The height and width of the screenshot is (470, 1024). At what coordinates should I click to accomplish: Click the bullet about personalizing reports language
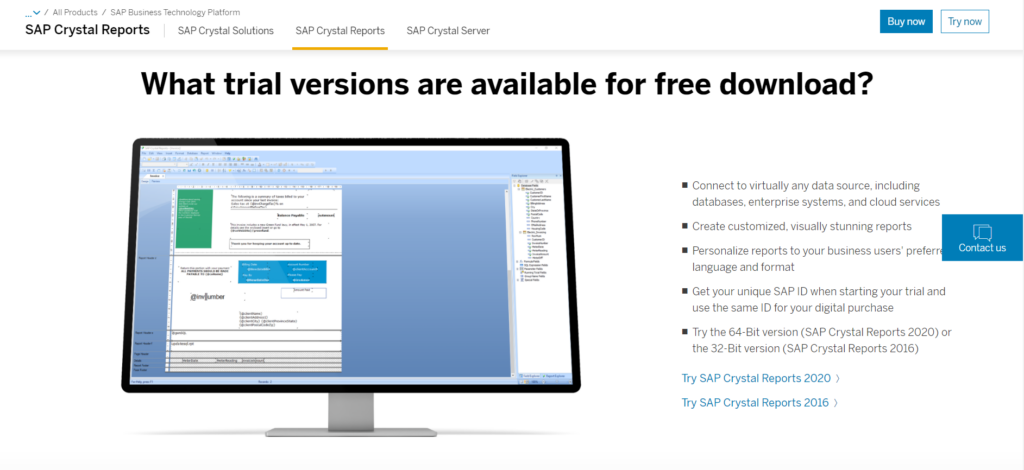[818, 259]
